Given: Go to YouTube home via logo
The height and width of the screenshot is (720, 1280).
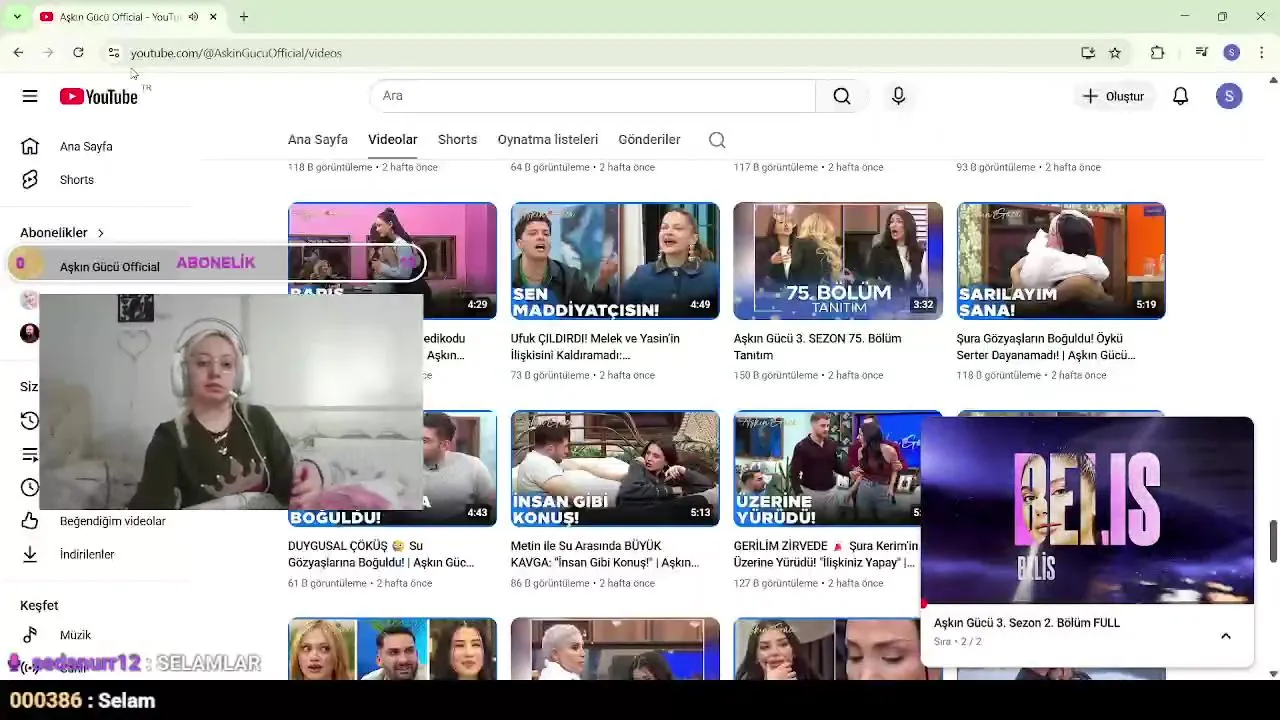Looking at the screenshot, I should coord(98,96).
